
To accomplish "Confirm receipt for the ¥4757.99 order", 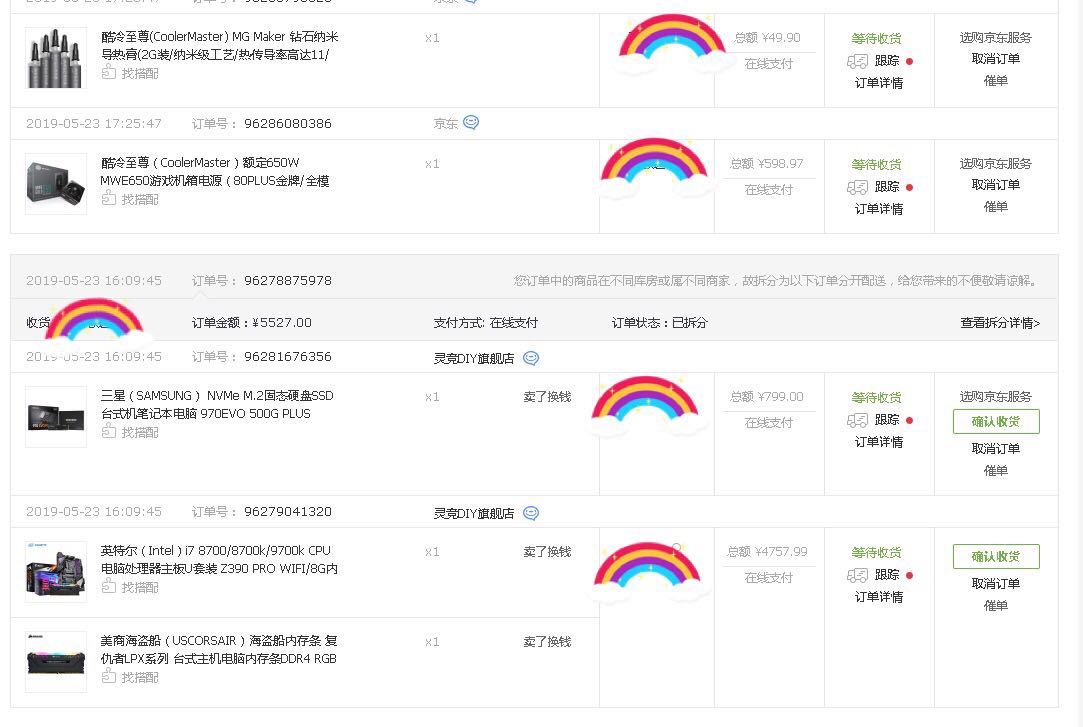I will pyautogui.click(x=996, y=556).
